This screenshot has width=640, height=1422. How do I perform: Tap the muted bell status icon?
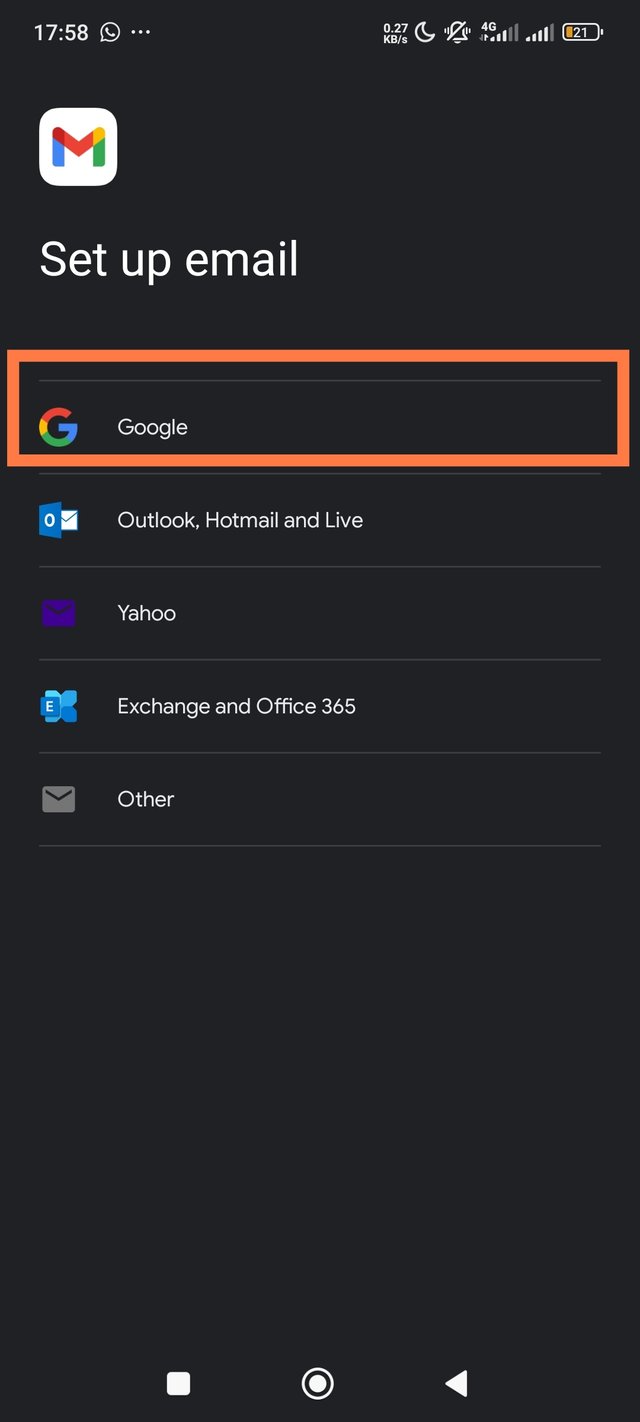(x=458, y=32)
